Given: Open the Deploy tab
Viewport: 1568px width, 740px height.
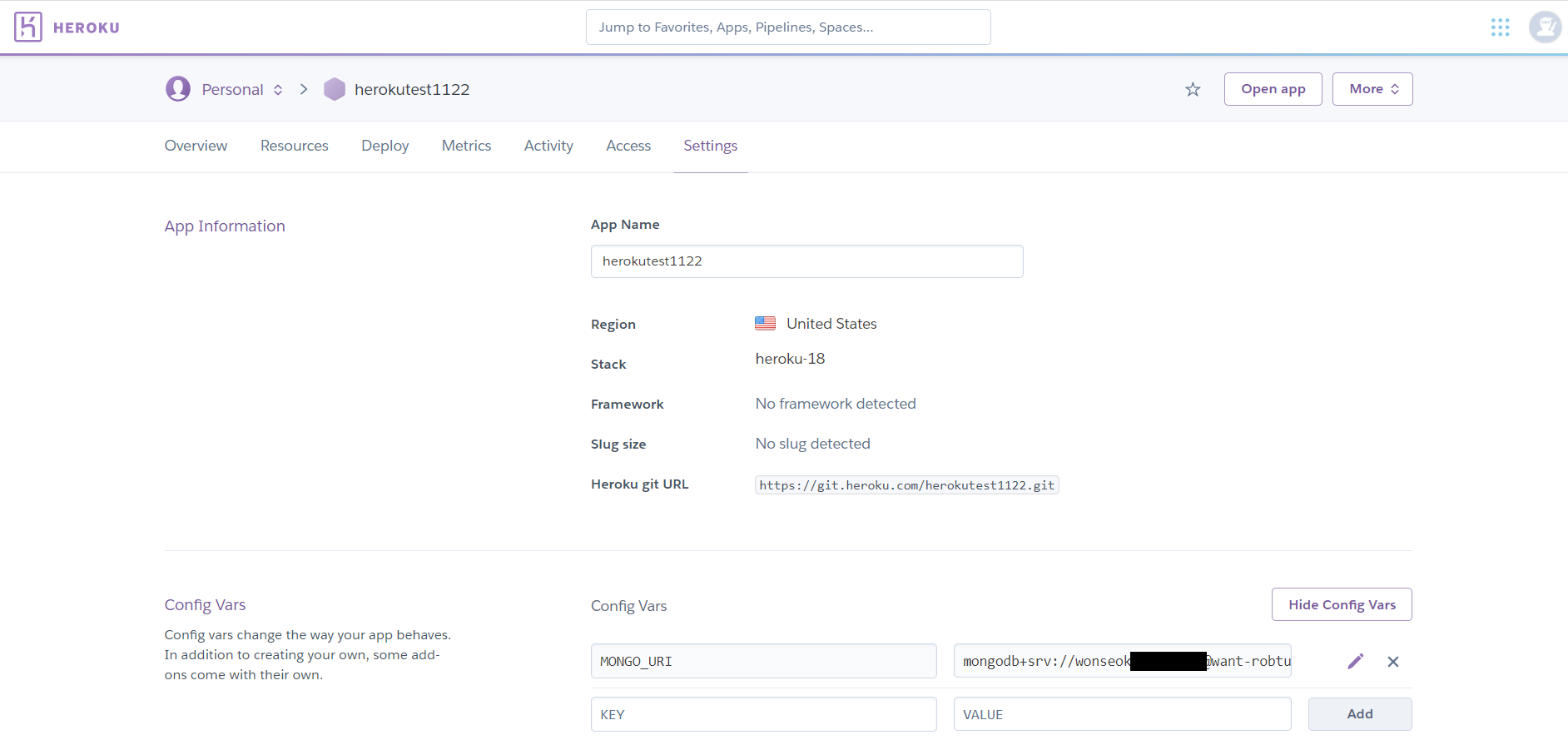Looking at the screenshot, I should pos(385,146).
